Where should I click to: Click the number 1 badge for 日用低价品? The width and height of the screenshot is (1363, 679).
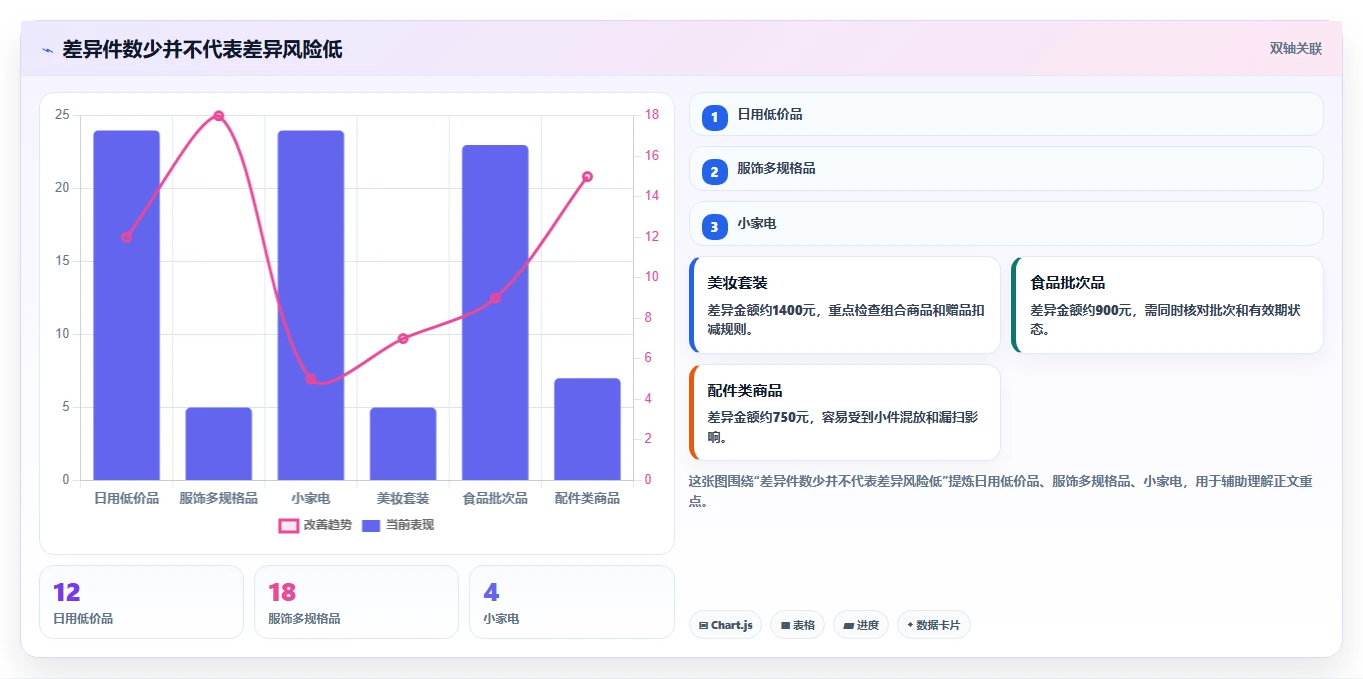[714, 118]
